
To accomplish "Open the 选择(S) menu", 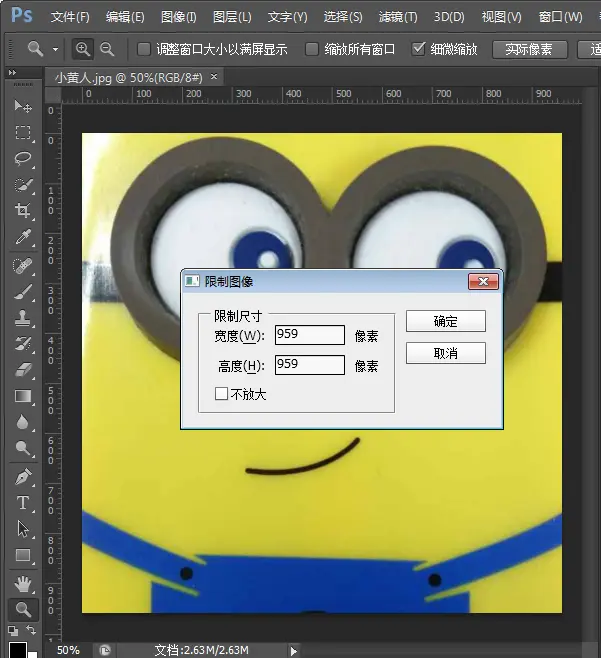I will (343, 17).
